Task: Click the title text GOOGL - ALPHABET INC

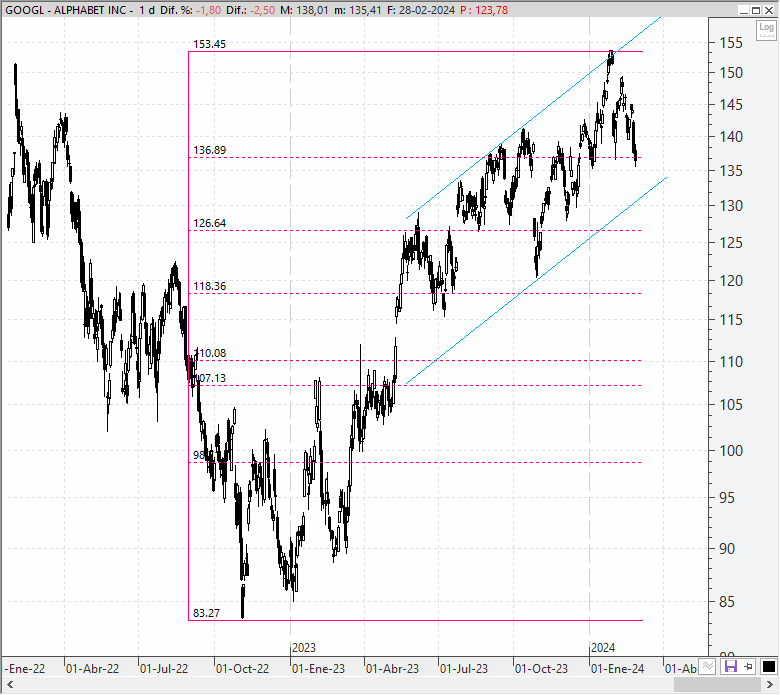Action: 66,10
